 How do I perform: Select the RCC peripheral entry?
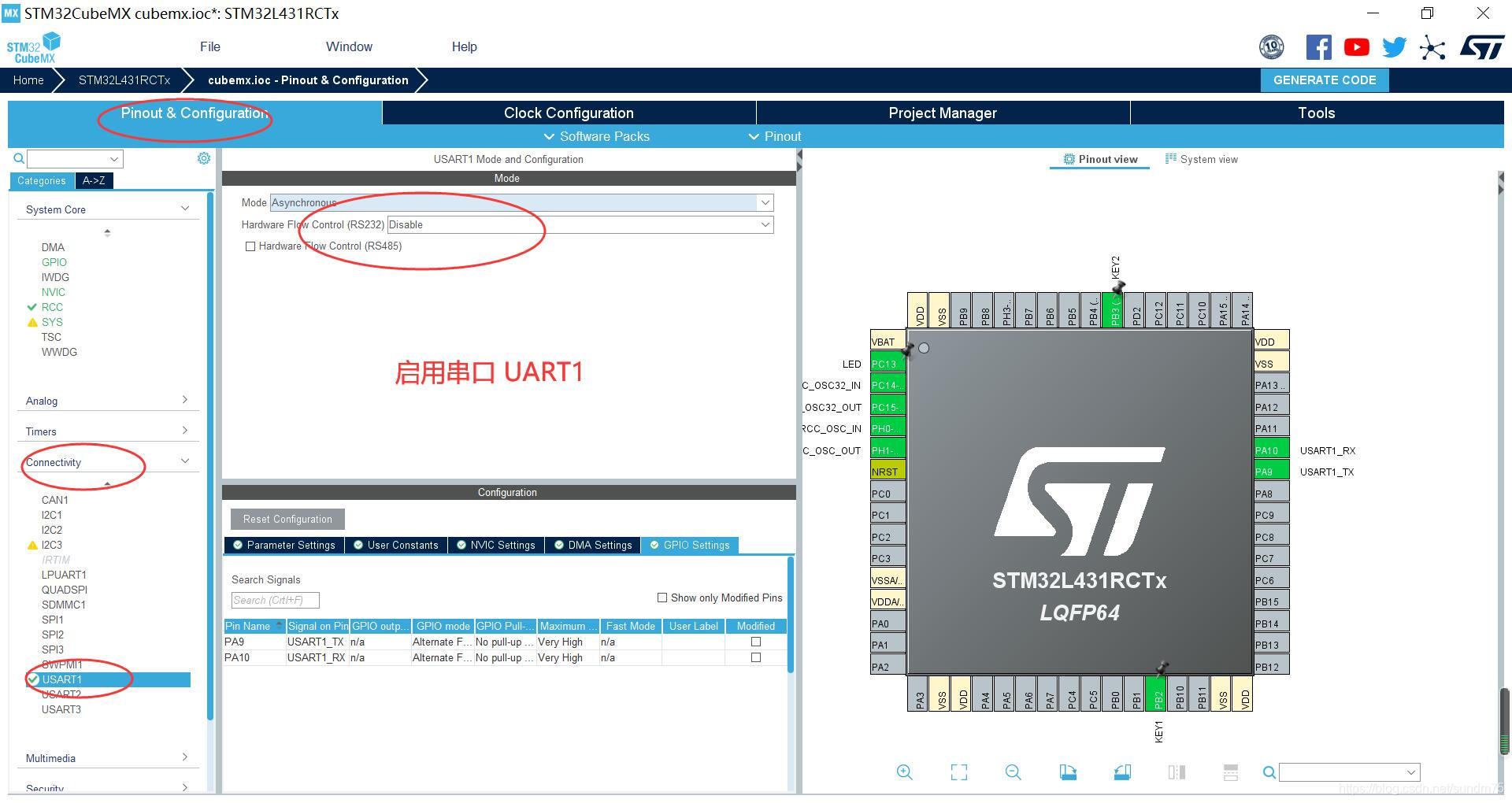(x=52, y=307)
